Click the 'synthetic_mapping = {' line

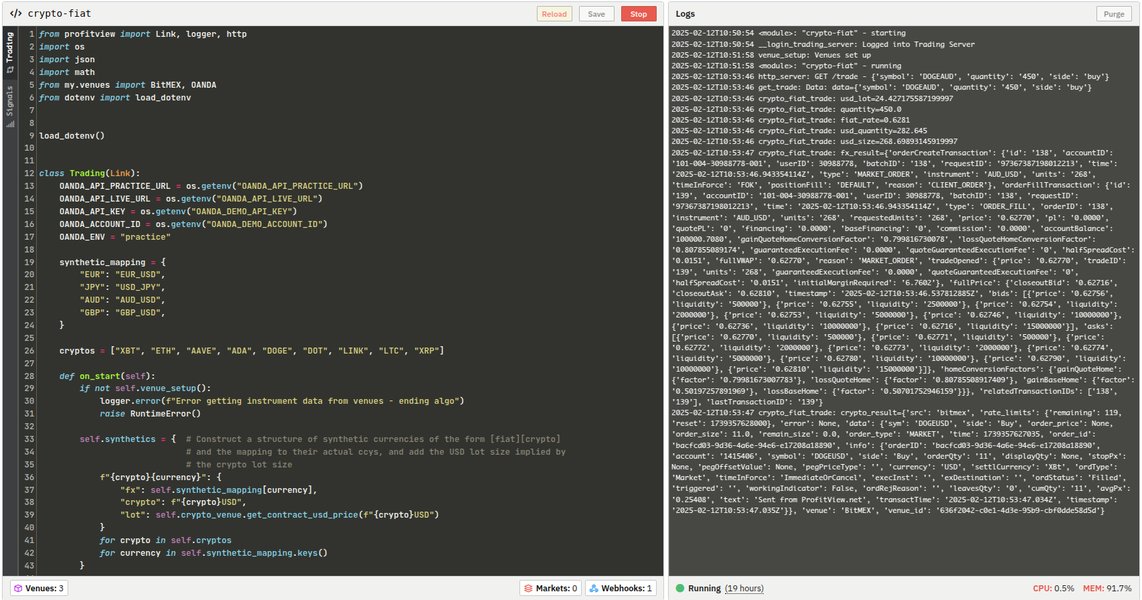point(113,262)
